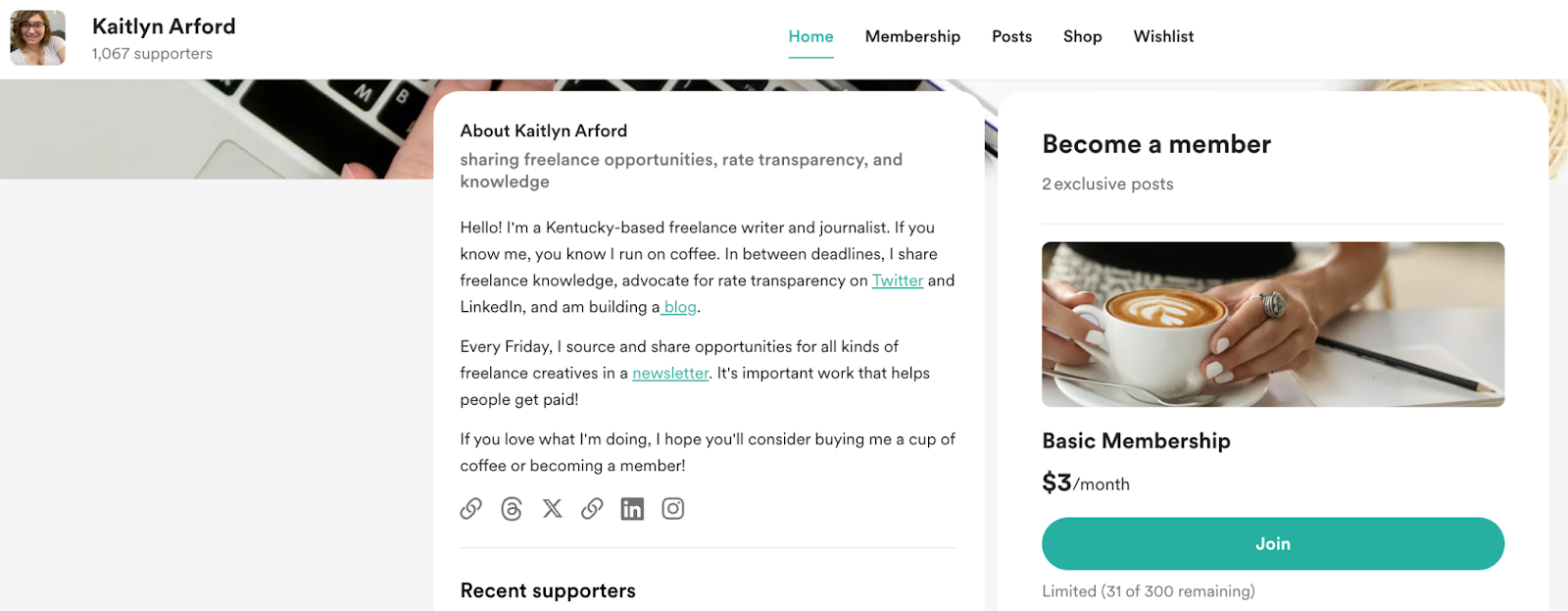Open the Shop tab
This screenshot has width=1568, height=611.
[x=1082, y=36]
